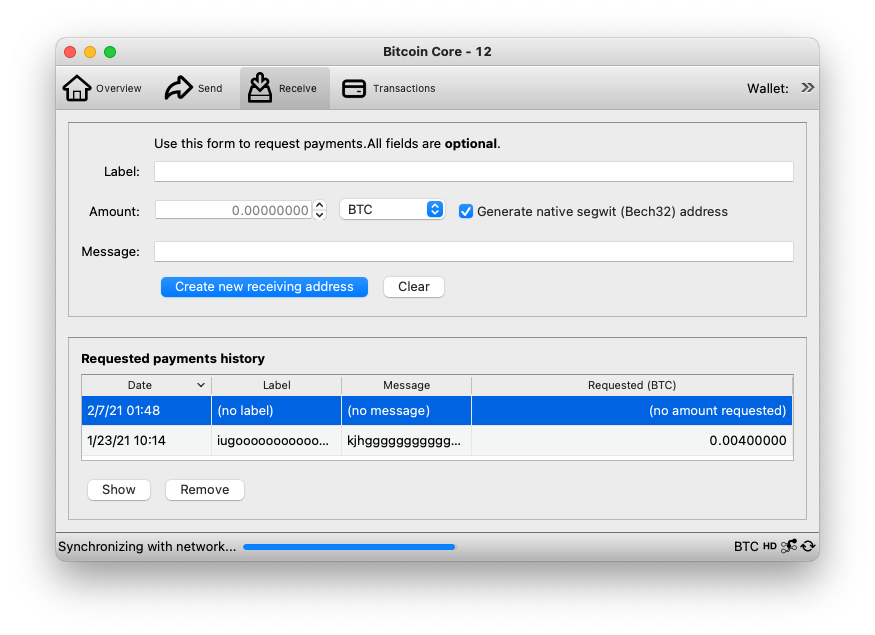
Task: Click the Wallet: label
Action: [x=768, y=88]
